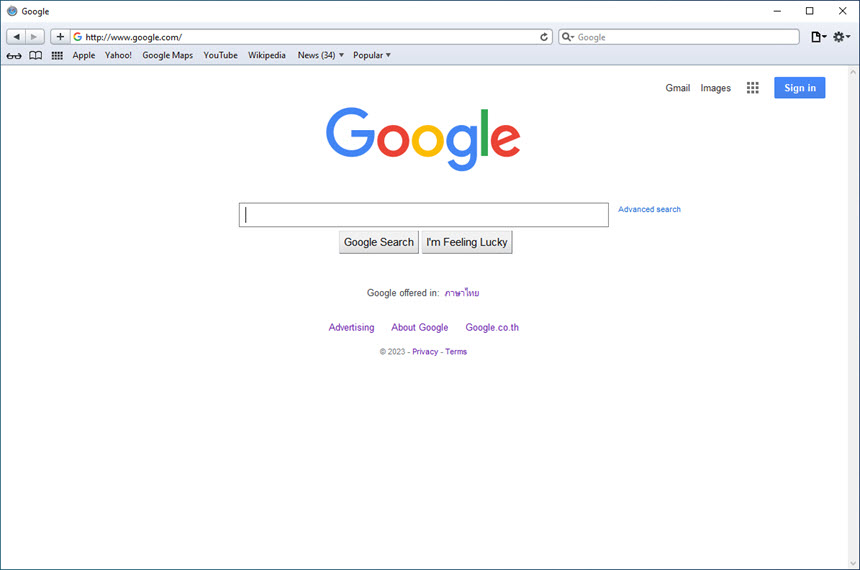Click the blue Sign in button

point(800,88)
